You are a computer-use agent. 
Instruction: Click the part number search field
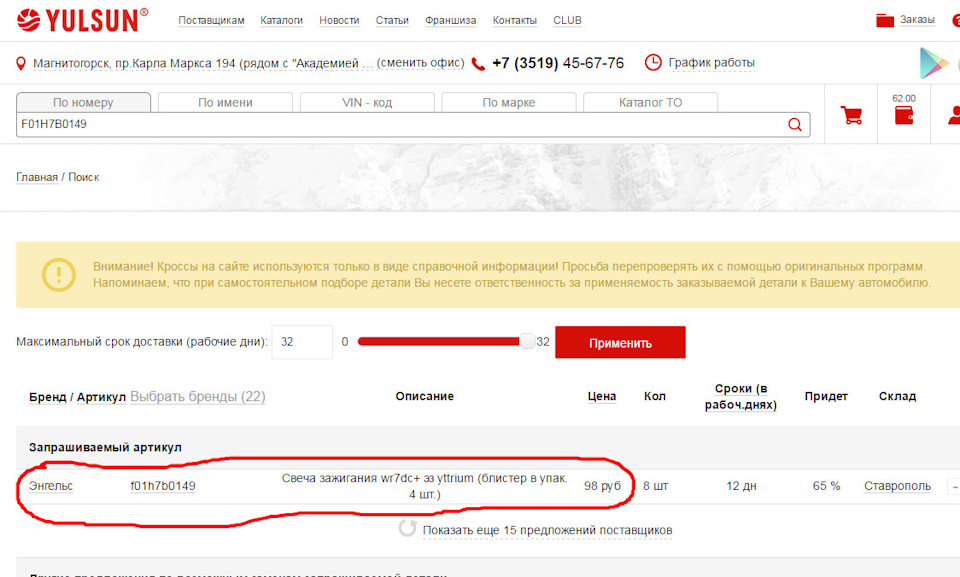(x=400, y=125)
